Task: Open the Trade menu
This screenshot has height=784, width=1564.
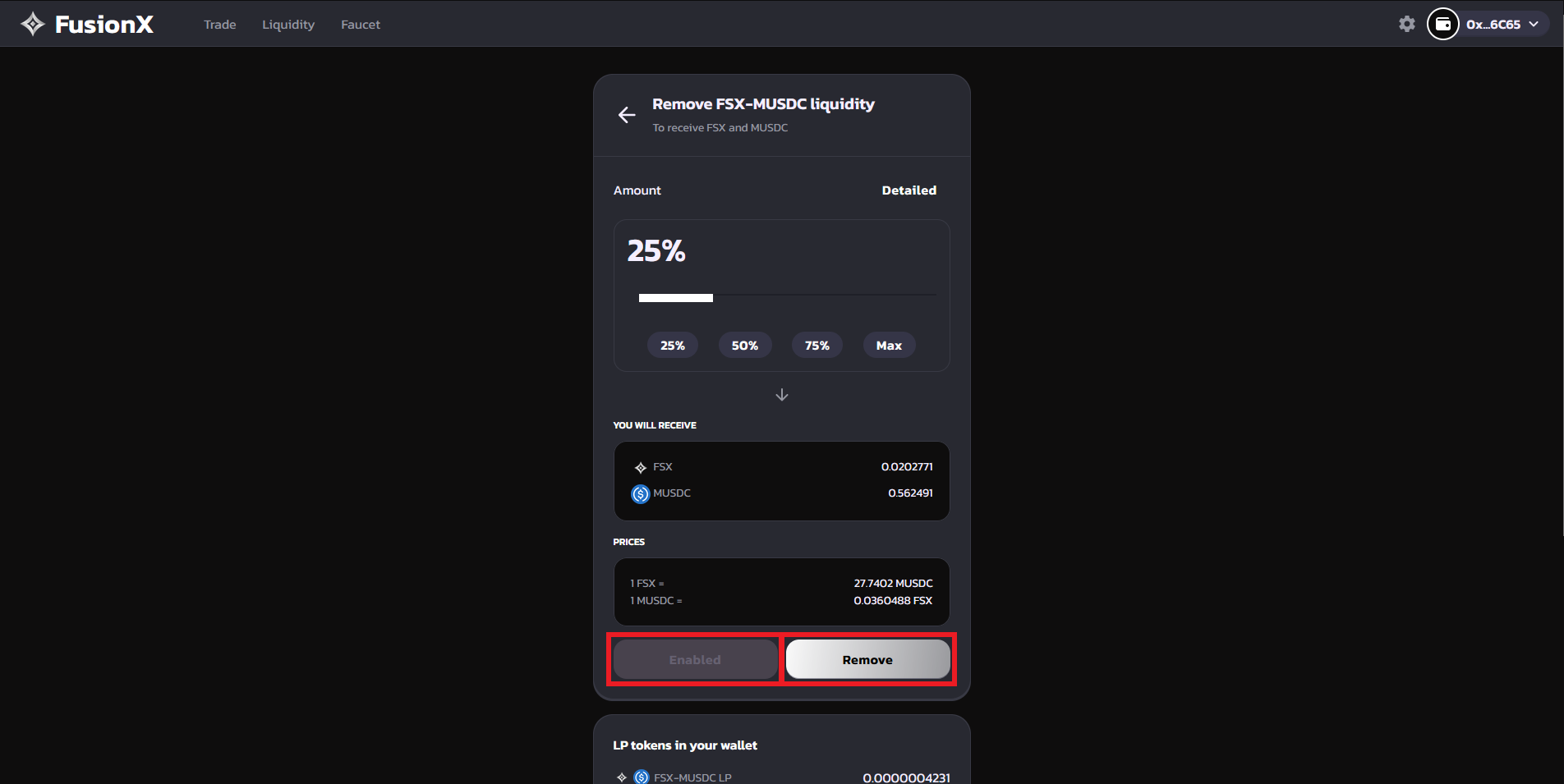Action: click(x=219, y=25)
